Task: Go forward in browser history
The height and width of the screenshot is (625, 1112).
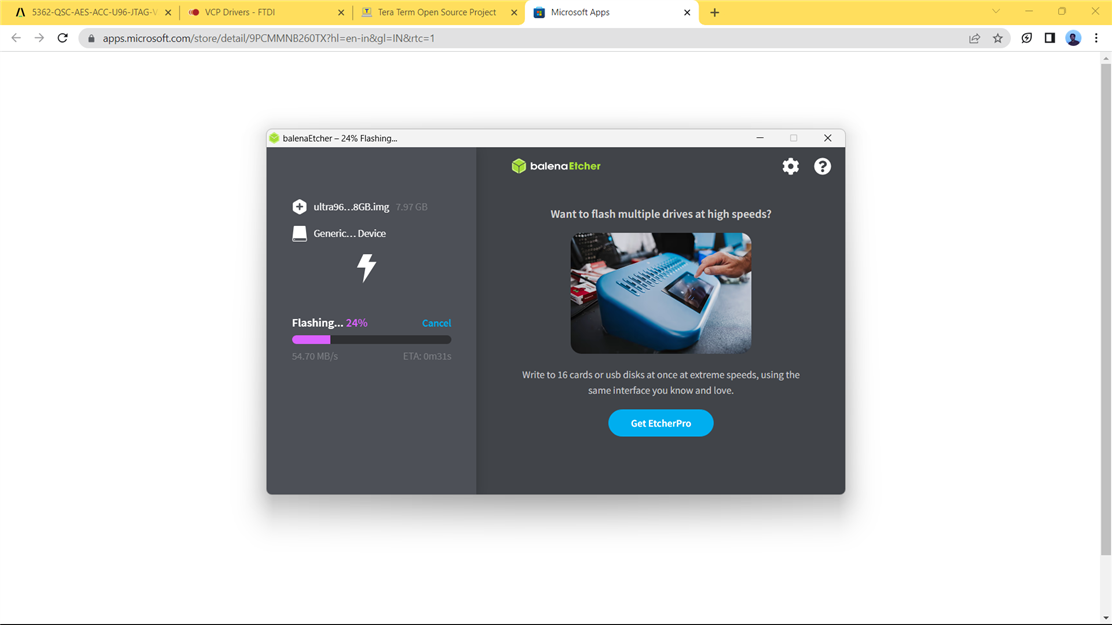Action: click(39, 38)
